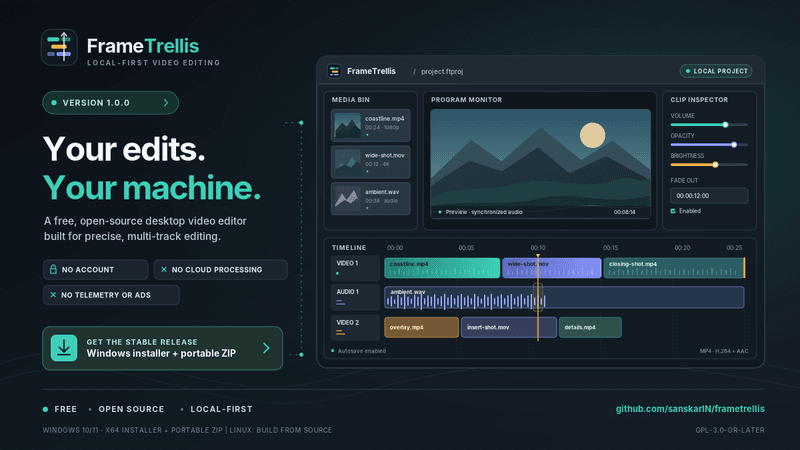The image size is (800, 450).
Task: Click the small FrameTrellis app icon in mockup header
Action: [x=334, y=71]
